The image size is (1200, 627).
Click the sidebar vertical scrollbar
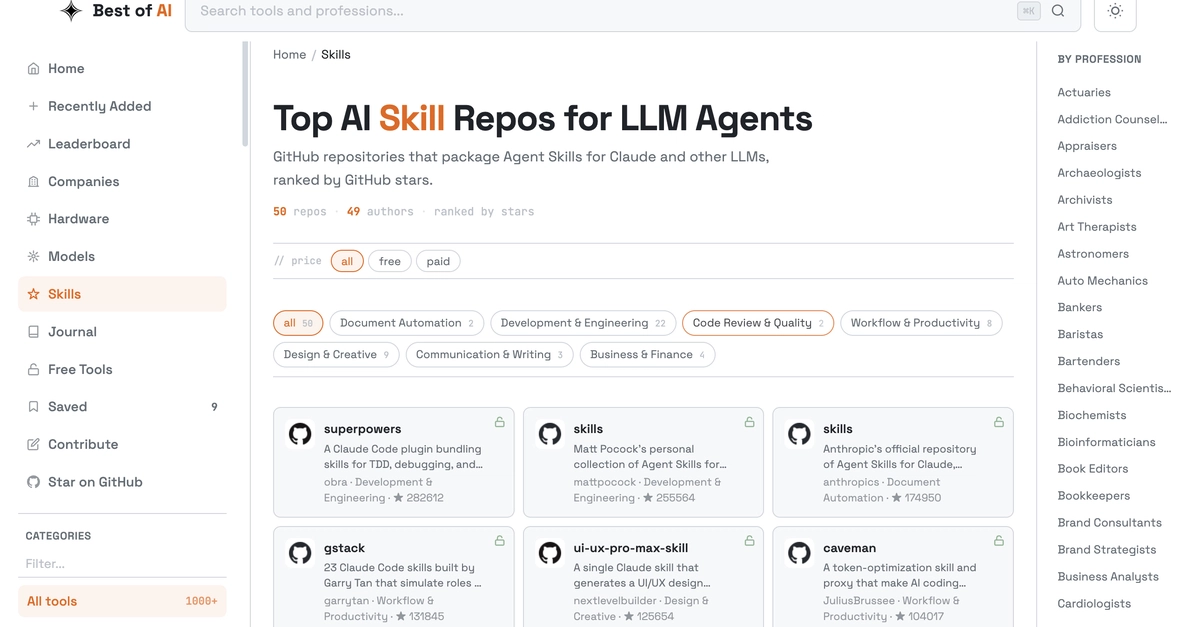point(245,95)
